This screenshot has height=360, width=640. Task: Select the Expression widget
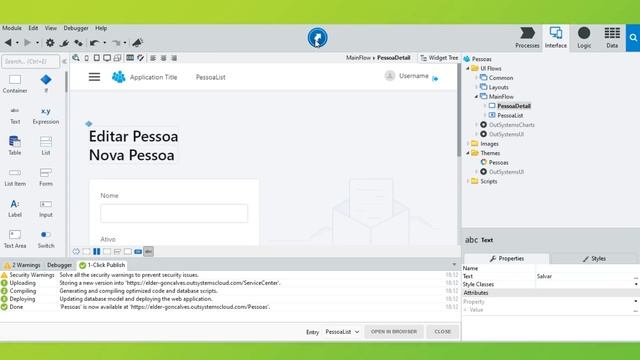point(46,115)
